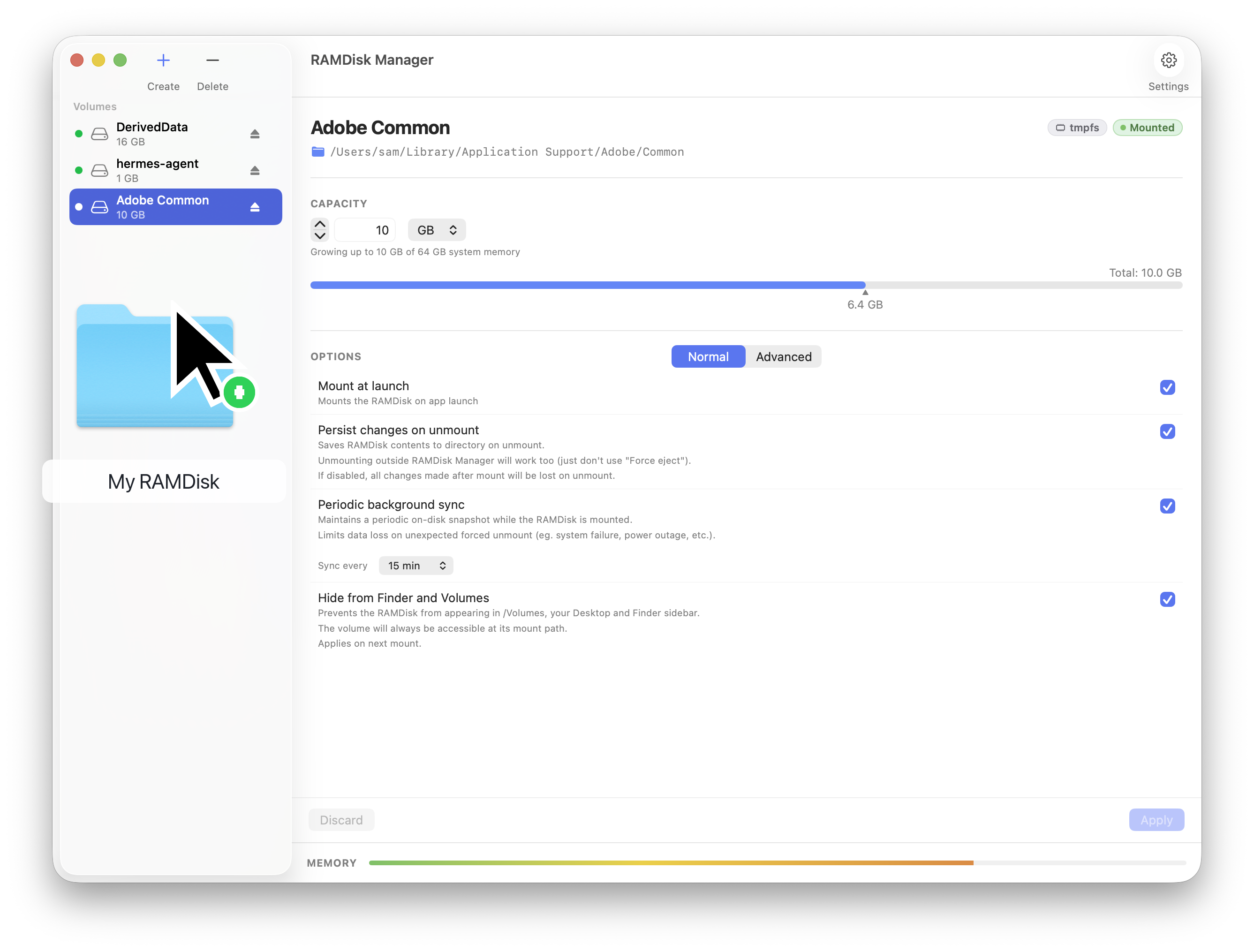This screenshot has width=1254, height=952.
Task: Click the Apply button
Action: coord(1156,820)
